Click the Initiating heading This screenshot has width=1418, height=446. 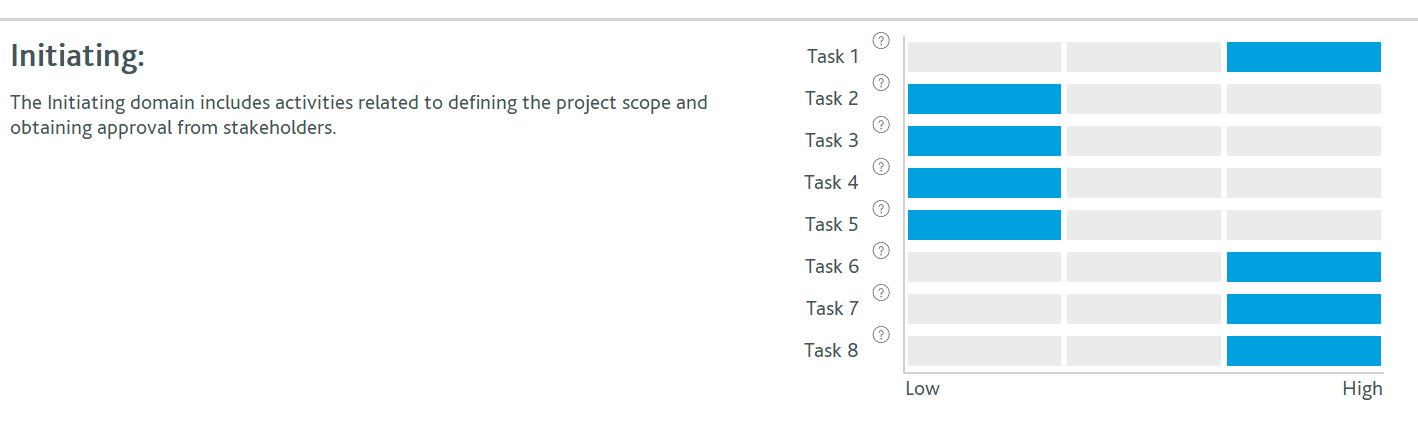(x=78, y=56)
